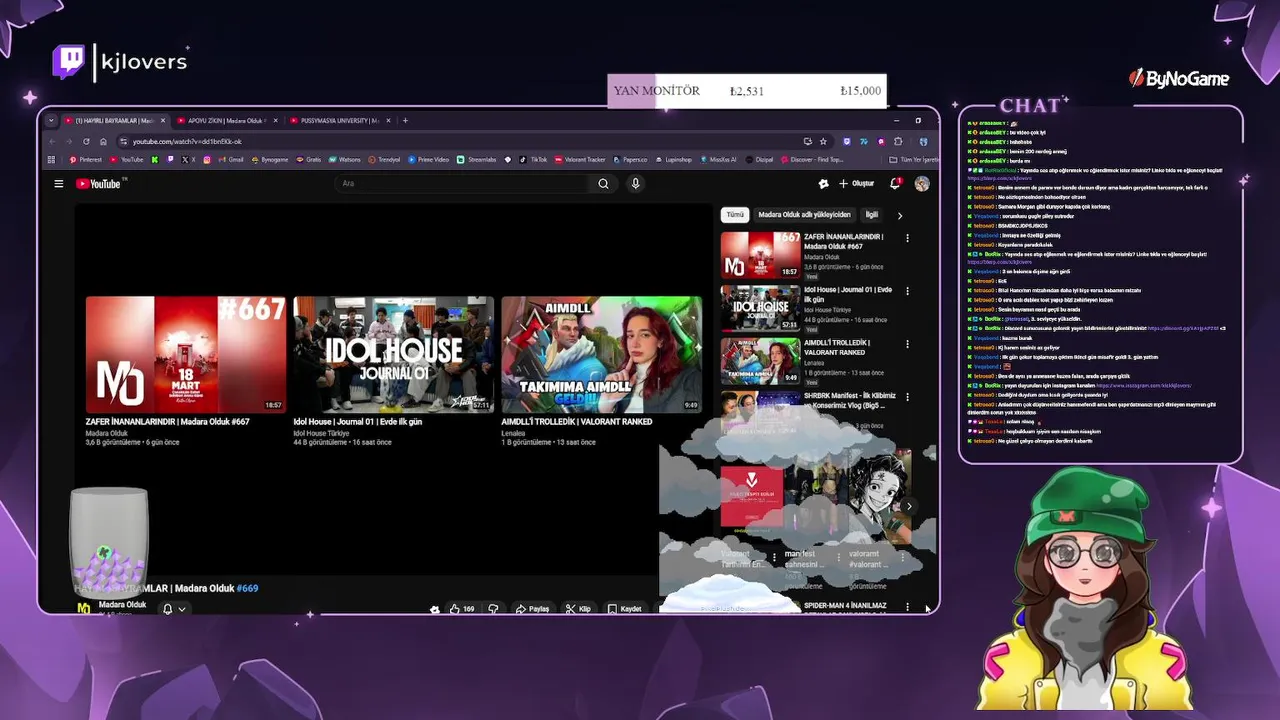Open the Discover - Find Top bookmark
The width and height of the screenshot is (1280, 720).
(x=812, y=159)
